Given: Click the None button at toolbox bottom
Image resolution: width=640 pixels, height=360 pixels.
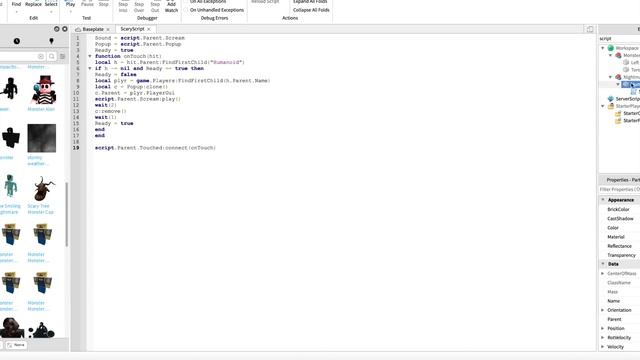Looking at the screenshot, I should pos(16,345).
